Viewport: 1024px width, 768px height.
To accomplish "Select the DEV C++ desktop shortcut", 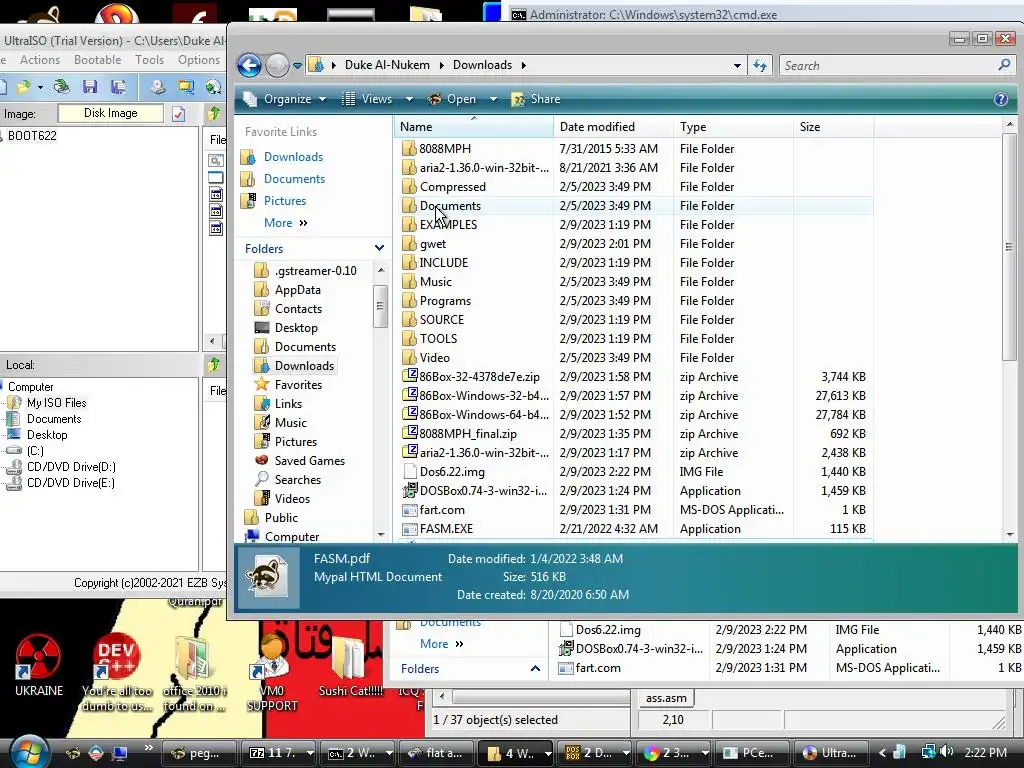I will click(x=117, y=673).
